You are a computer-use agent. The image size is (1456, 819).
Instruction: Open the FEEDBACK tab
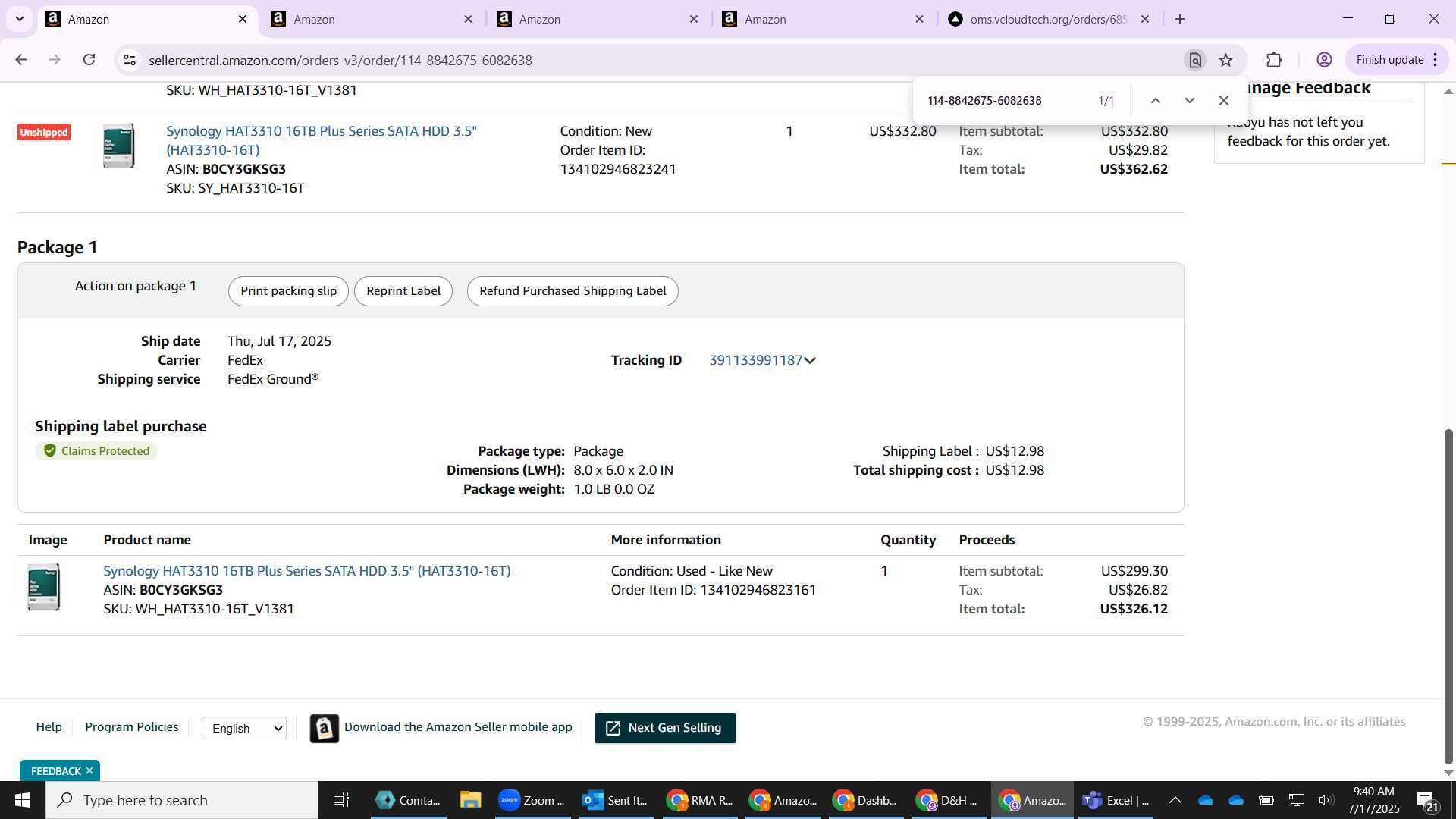(55, 771)
